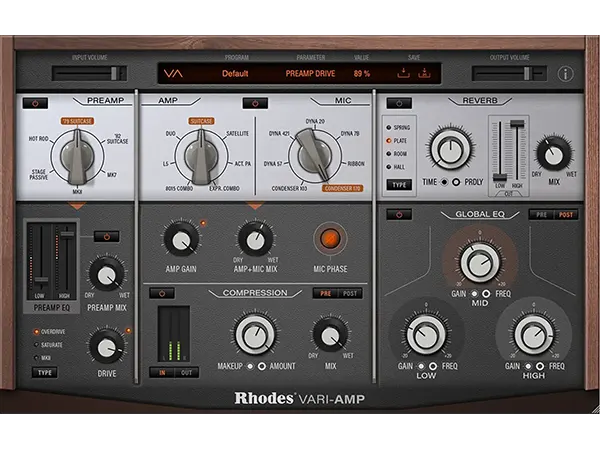Select the Hot Rod preamp option
600x450 pixels.
click(x=39, y=139)
